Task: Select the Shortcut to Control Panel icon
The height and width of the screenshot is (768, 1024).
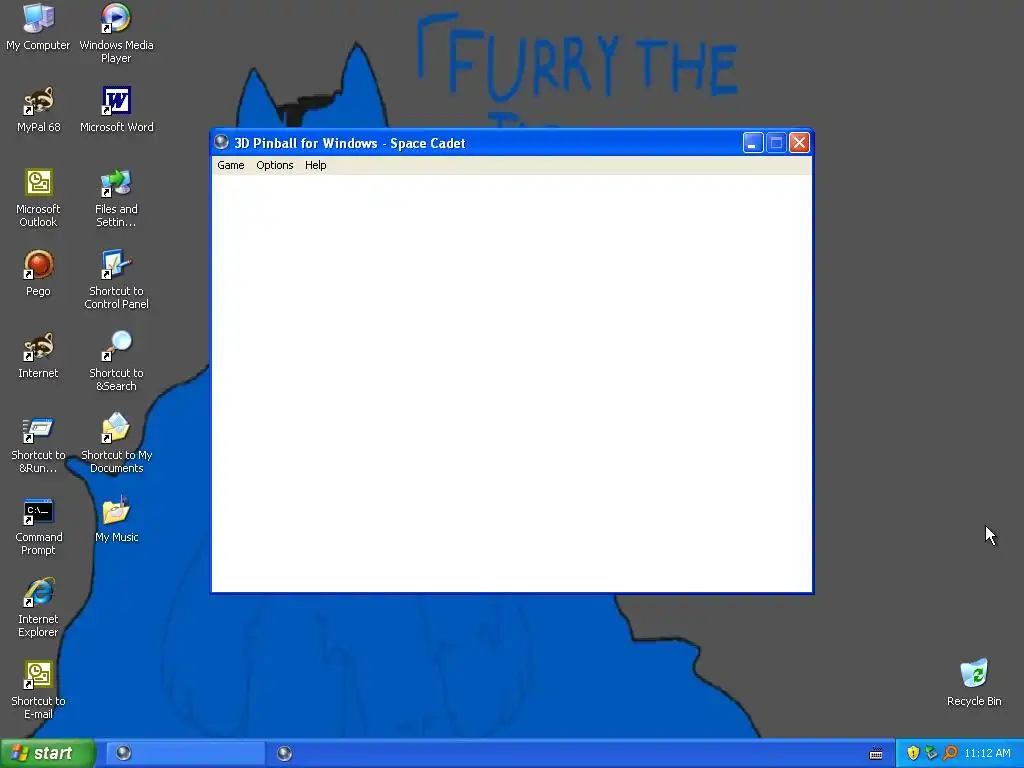Action: [116, 280]
